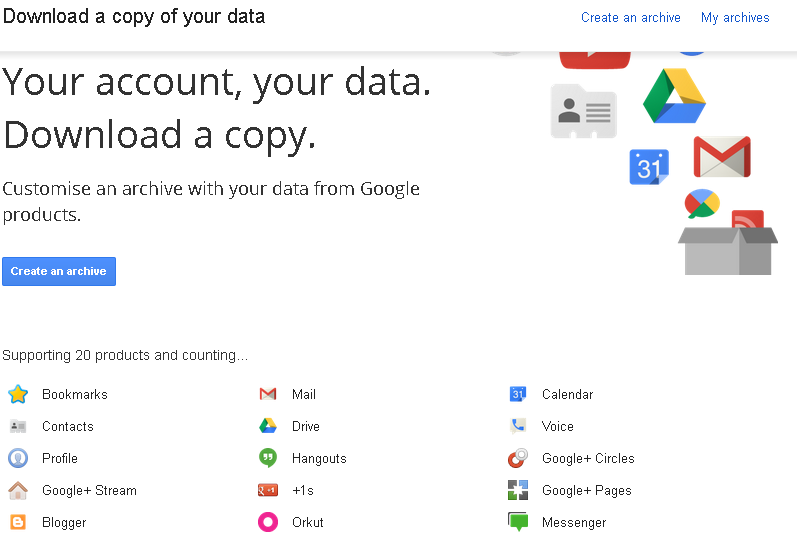Open My archives in the header

[735, 17]
